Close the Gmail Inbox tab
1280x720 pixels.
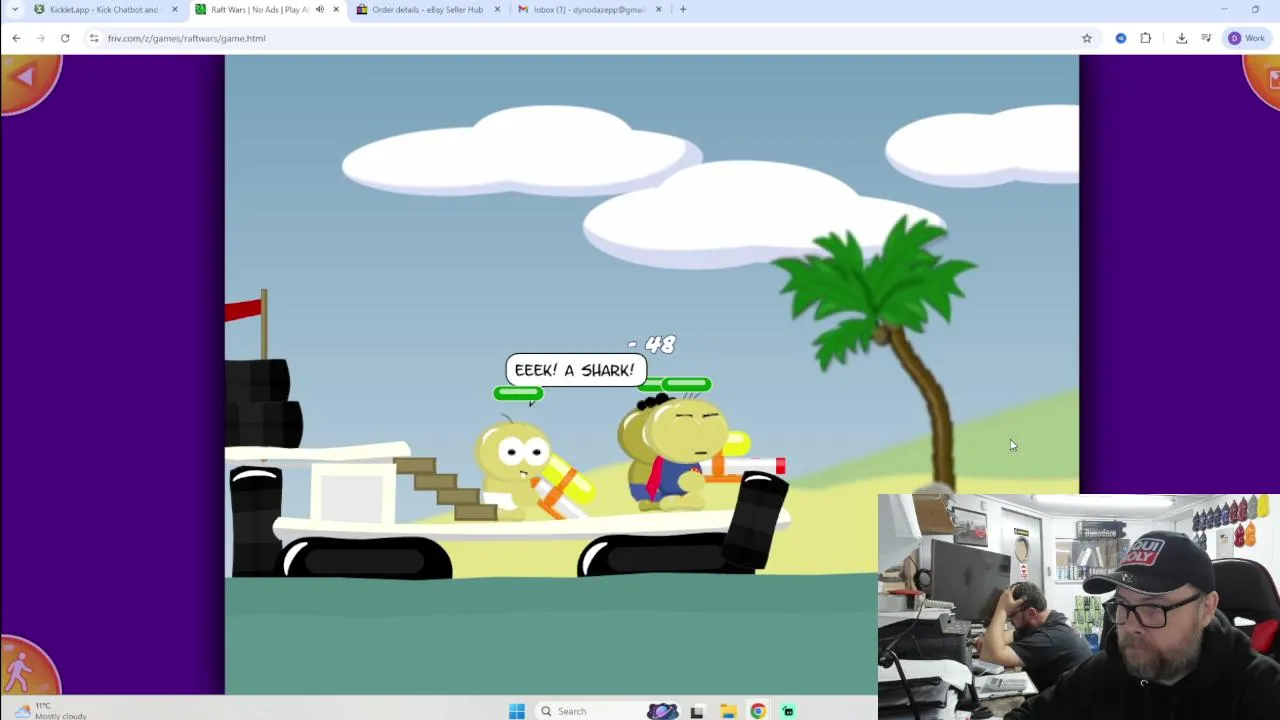(x=658, y=10)
